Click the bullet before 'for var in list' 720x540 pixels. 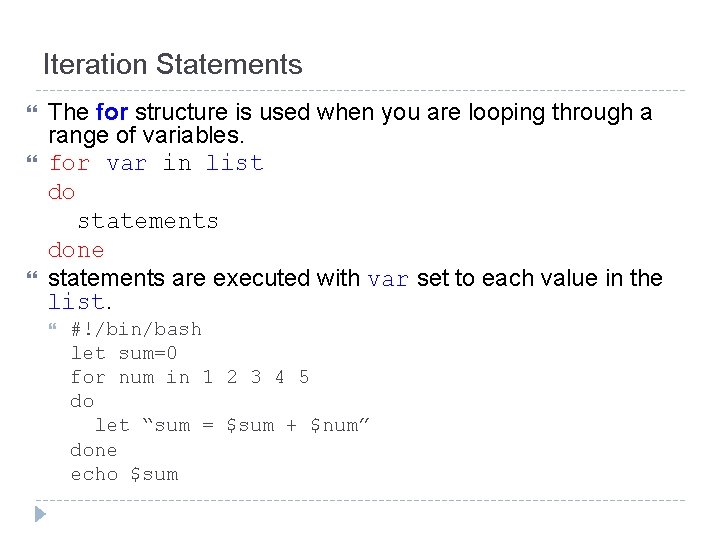pyautogui.click(x=32, y=159)
